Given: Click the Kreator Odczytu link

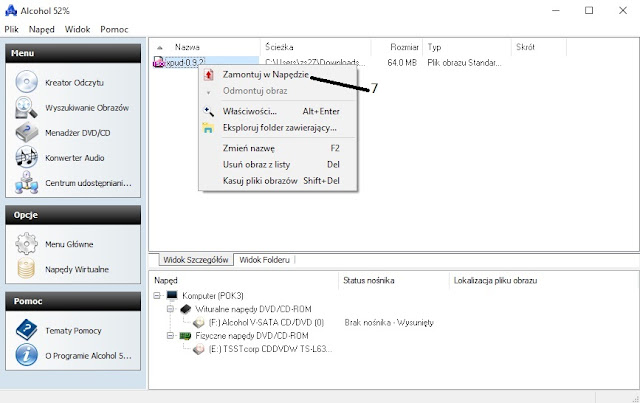Looking at the screenshot, I should (74, 82).
